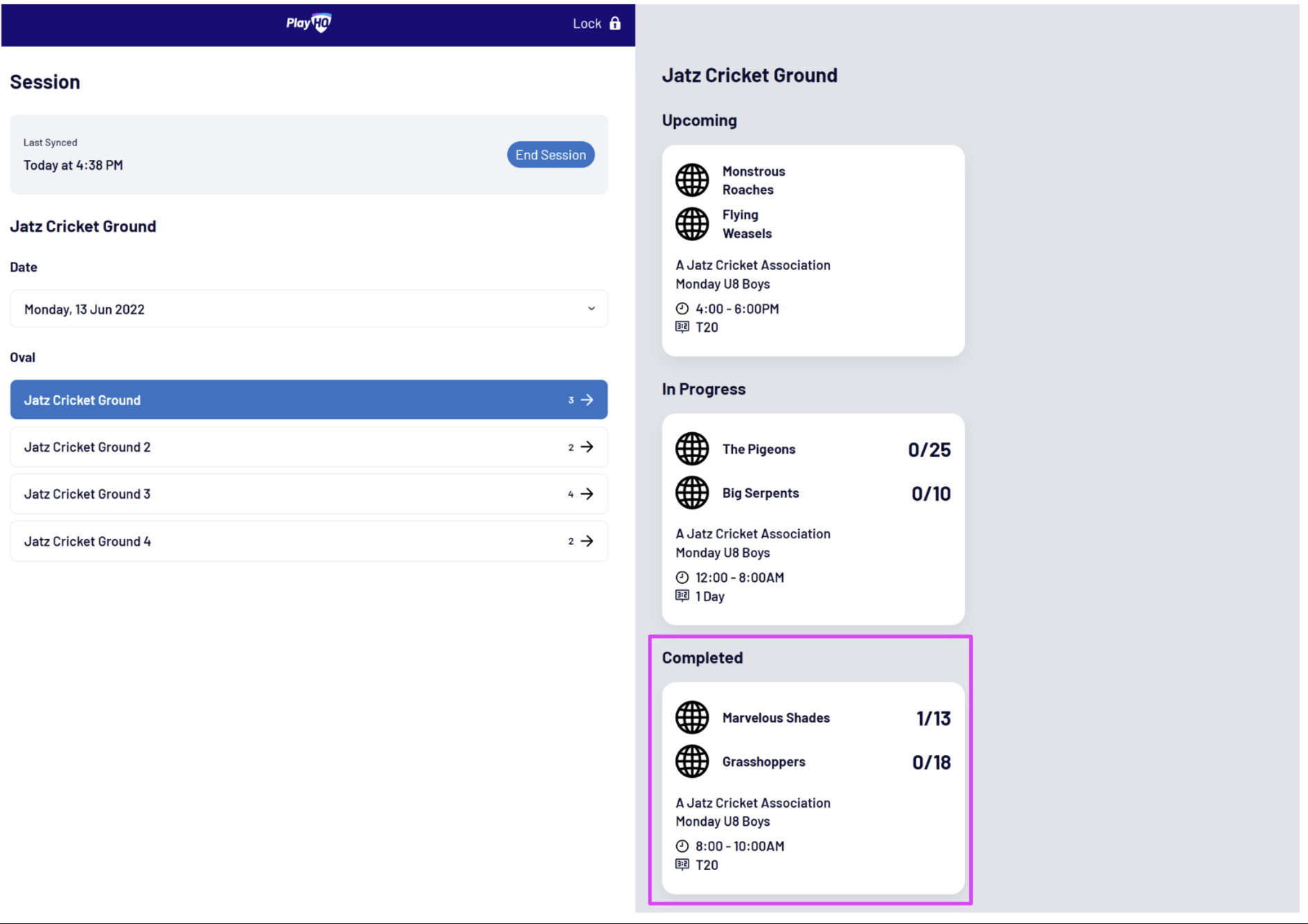Click the Lock link in header
The image size is (1308, 924).
pos(596,23)
